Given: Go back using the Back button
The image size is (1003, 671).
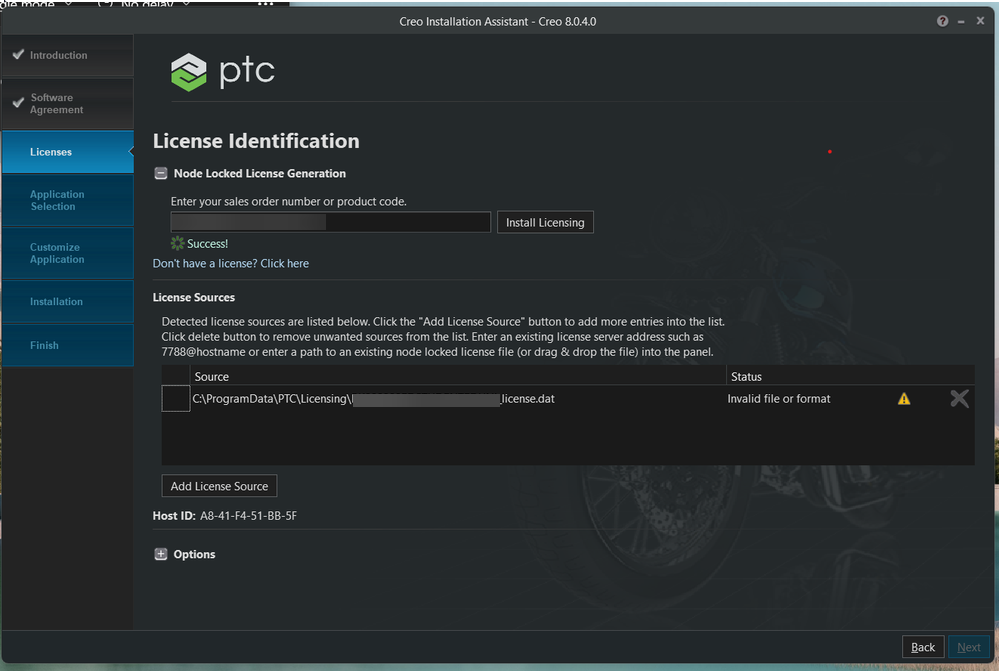Looking at the screenshot, I should tap(922, 646).
